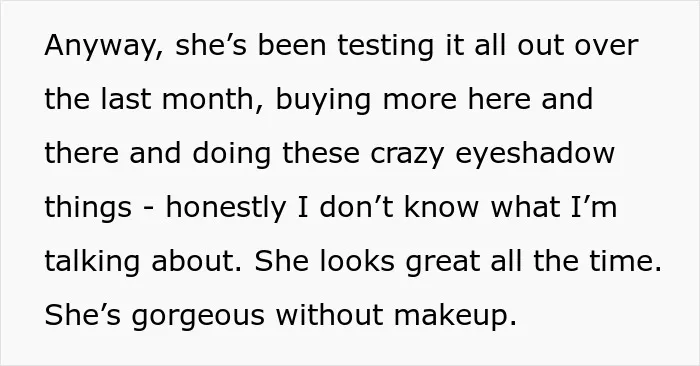Click the word "know" in the text

click(442, 207)
